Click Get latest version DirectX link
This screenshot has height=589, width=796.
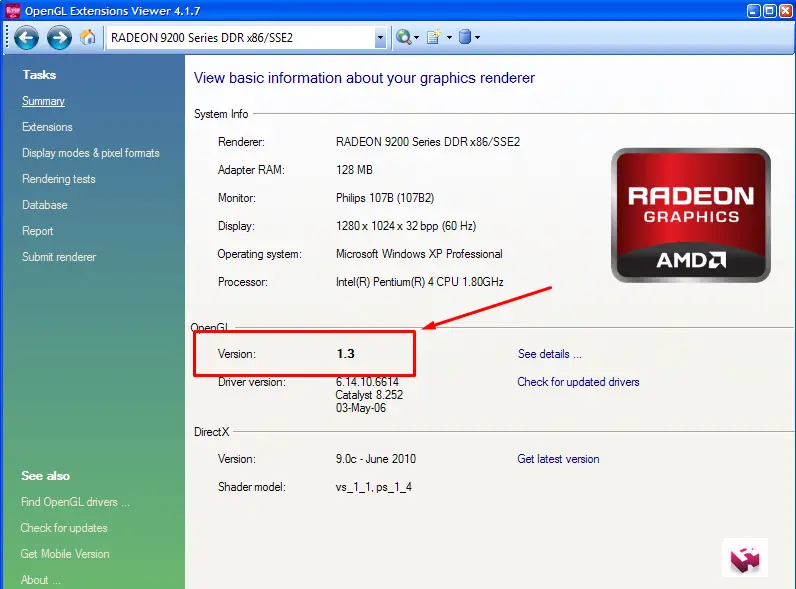click(558, 459)
